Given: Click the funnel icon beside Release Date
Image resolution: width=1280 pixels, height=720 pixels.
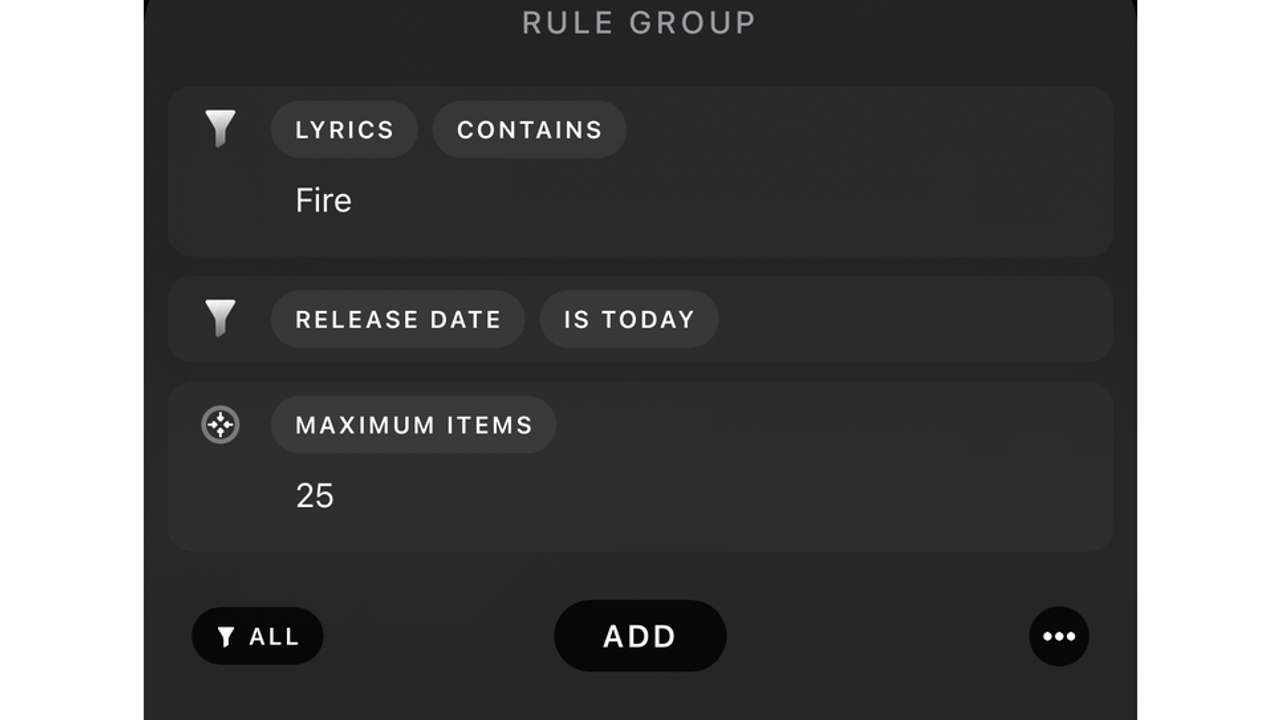Looking at the screenshot, I should (x=220, y=318).
